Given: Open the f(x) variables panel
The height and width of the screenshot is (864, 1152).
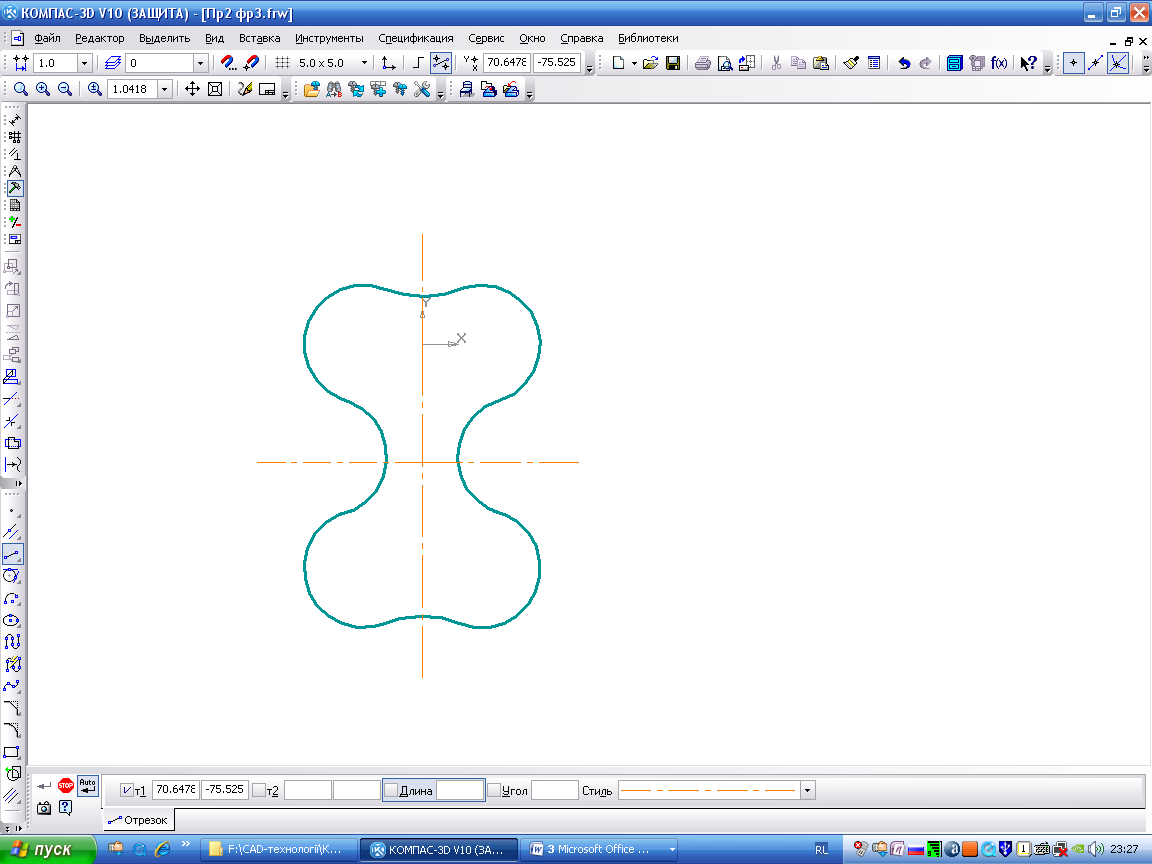Looking at the screenshot, I should [999, 63].
